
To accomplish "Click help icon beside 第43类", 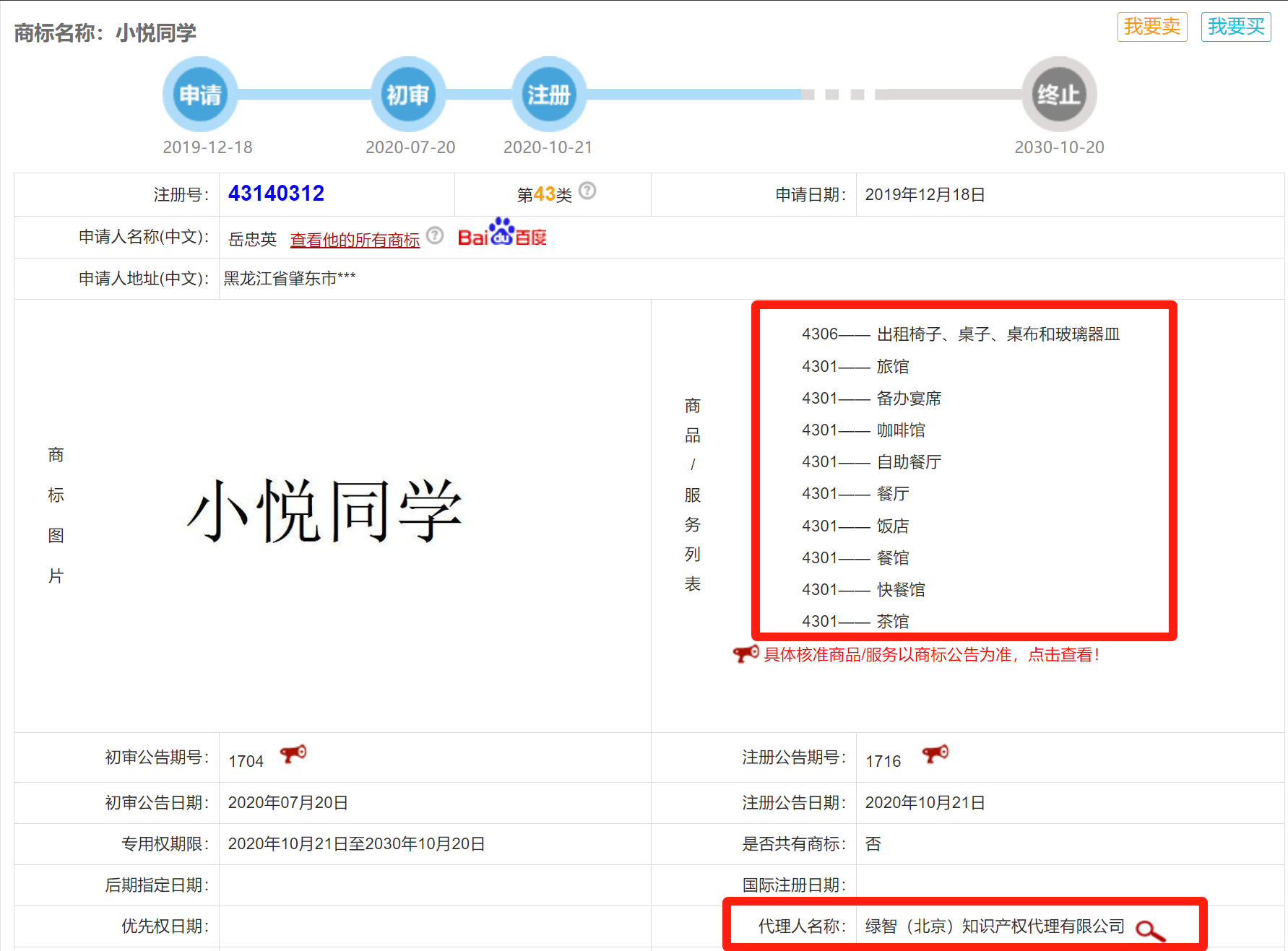I will coord(587,191).
